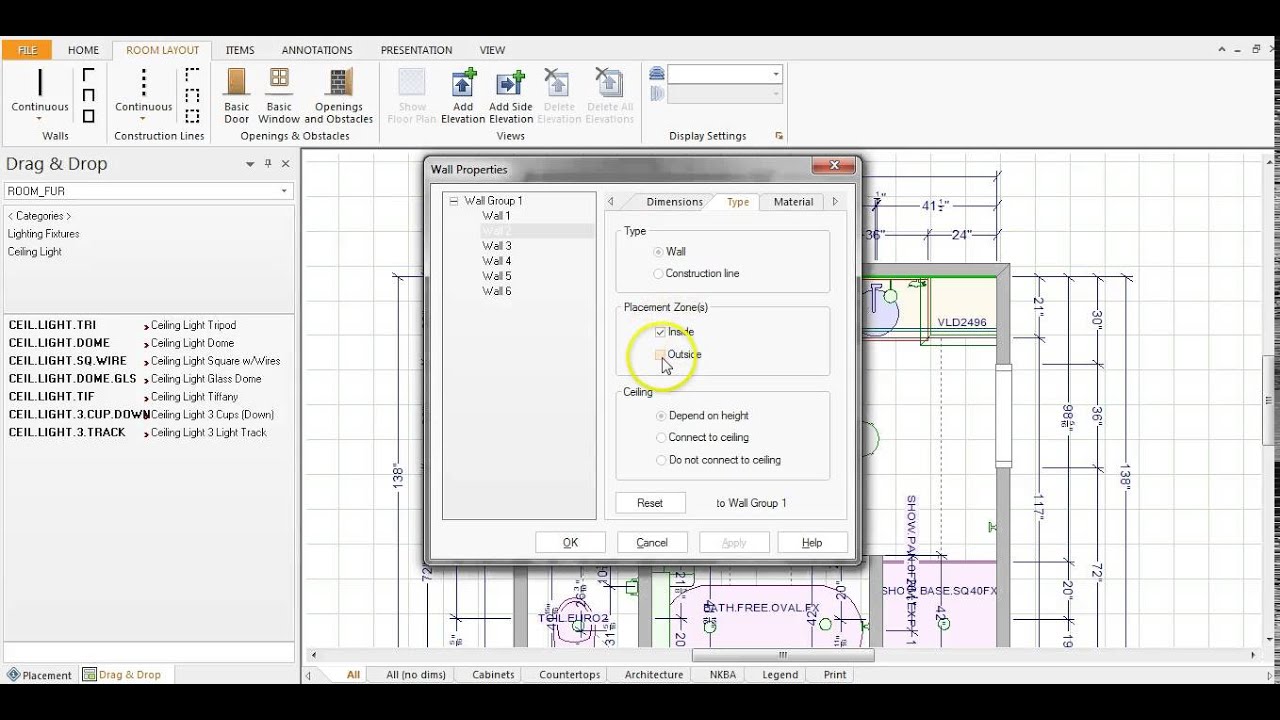The width and height of the screenshot is (1280, 720).
Task: Open Openings and Obstacles
Action: (x=339, y=96)
